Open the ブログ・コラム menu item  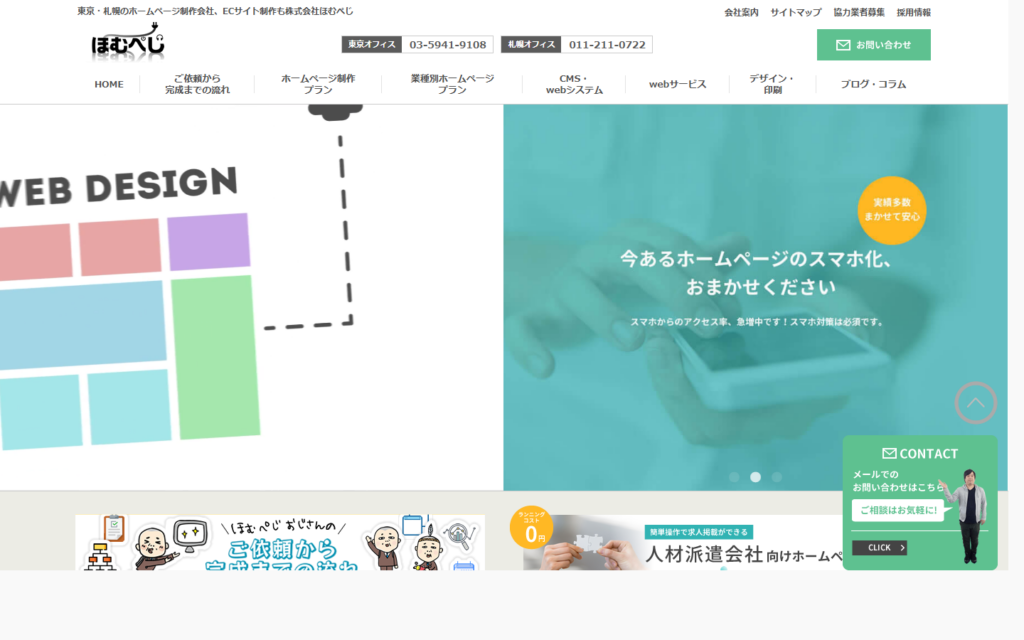pos(873,84)
